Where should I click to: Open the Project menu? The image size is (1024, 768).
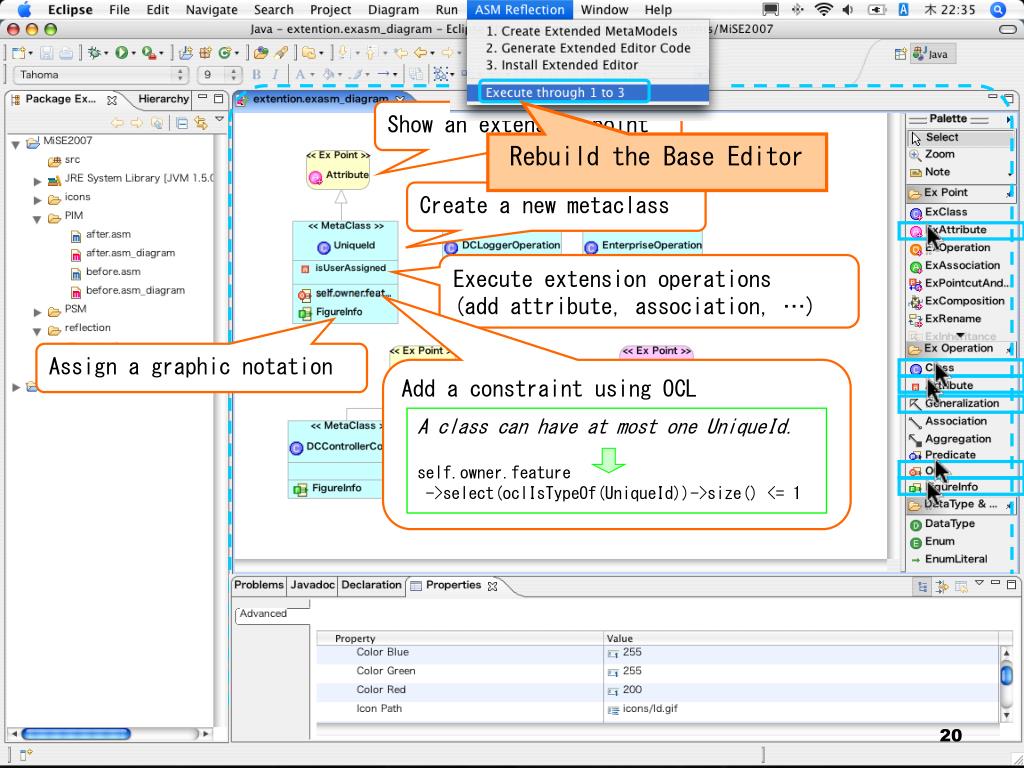point(330,10)
